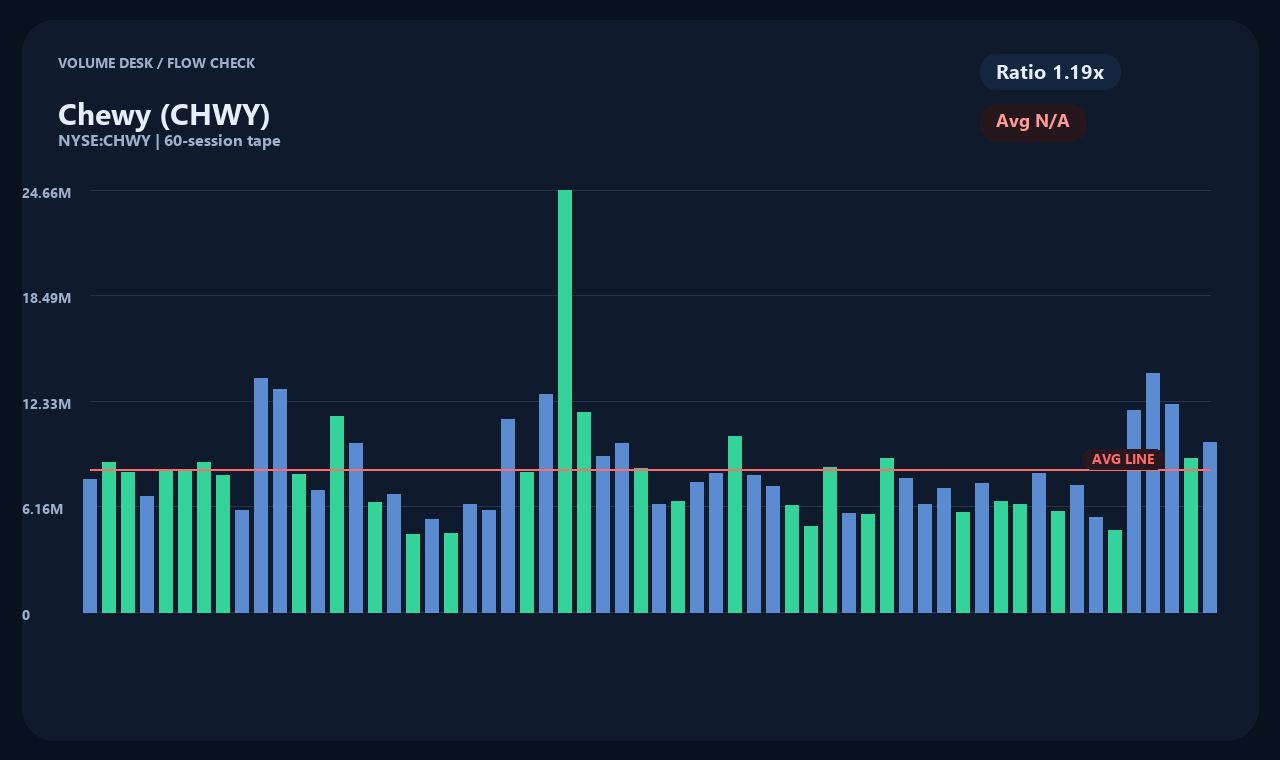Select the NYSE:CHWY 60-session tape subtitle
This screenshot has width=1280, height=760.
click(169, 141)
